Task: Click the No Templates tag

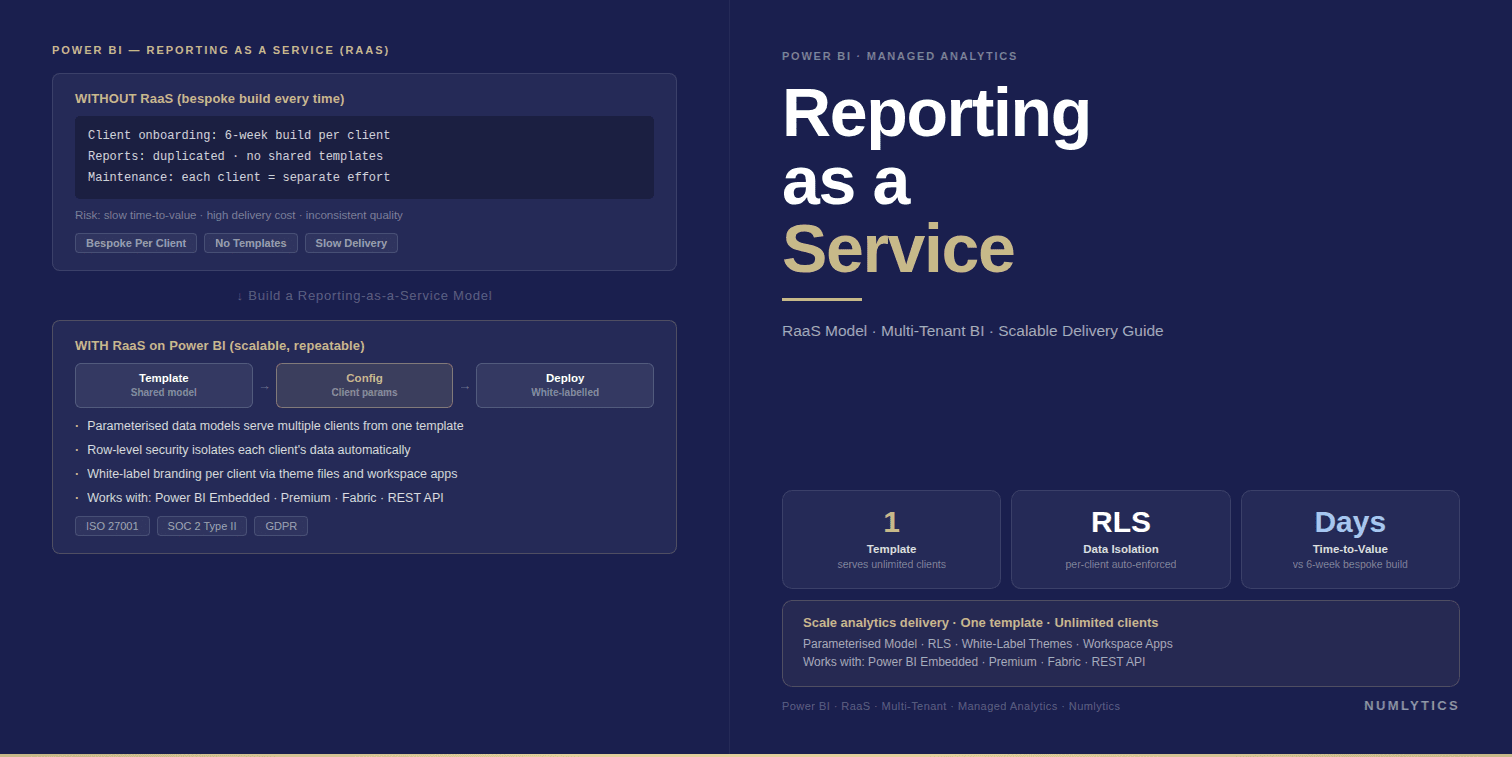Action: point(251,243)
